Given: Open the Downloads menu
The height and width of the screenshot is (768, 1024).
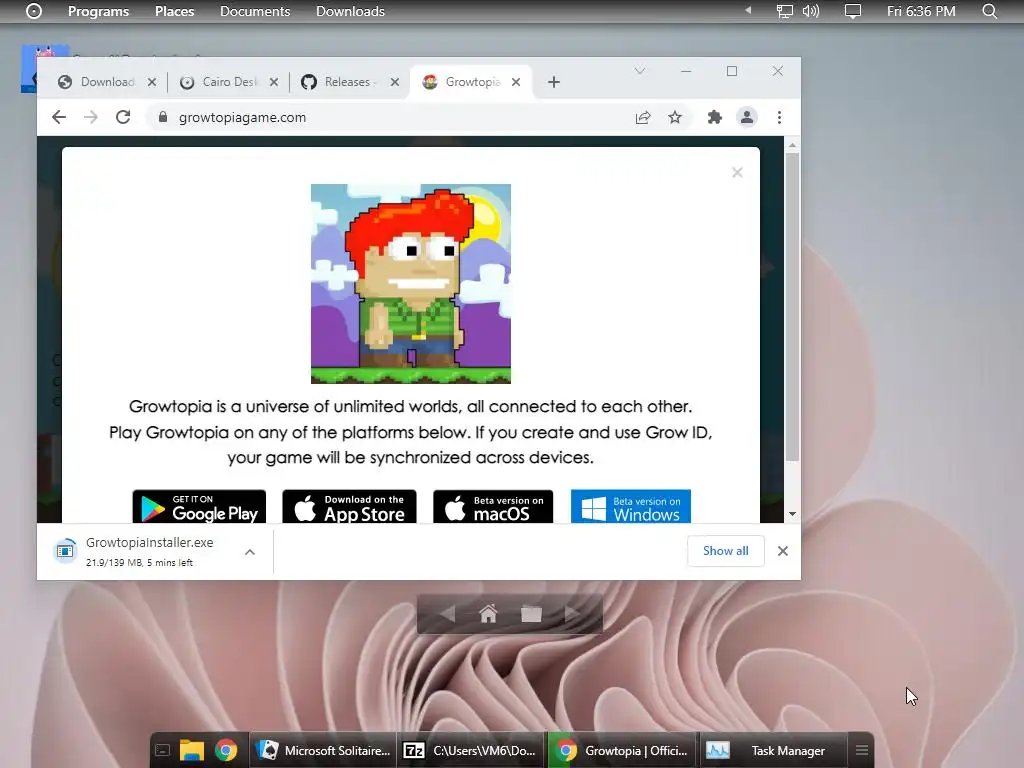Looking at the screenshot, I should [x=350, y=11].
